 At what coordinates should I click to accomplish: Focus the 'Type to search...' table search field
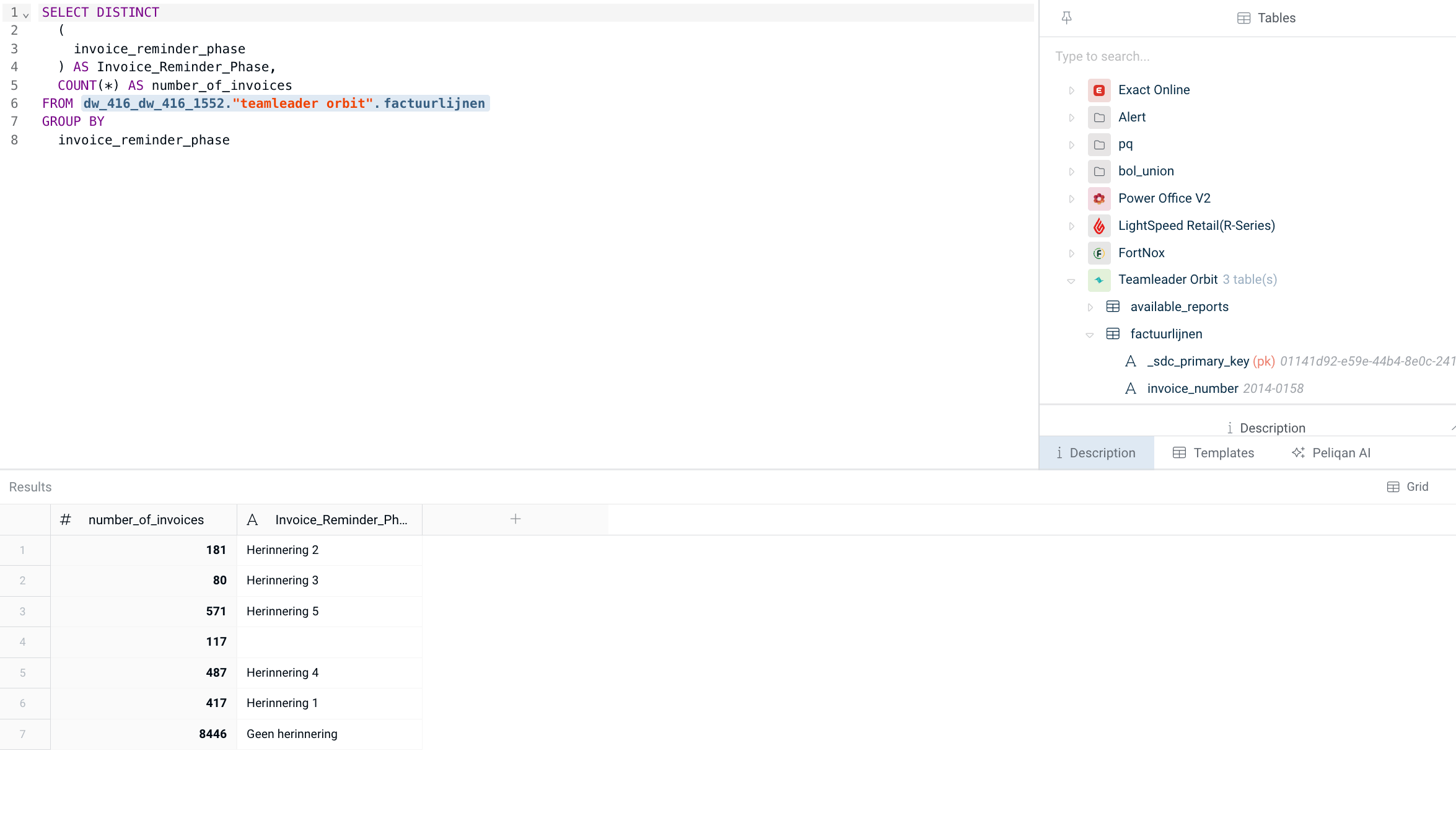(1247, 56)
